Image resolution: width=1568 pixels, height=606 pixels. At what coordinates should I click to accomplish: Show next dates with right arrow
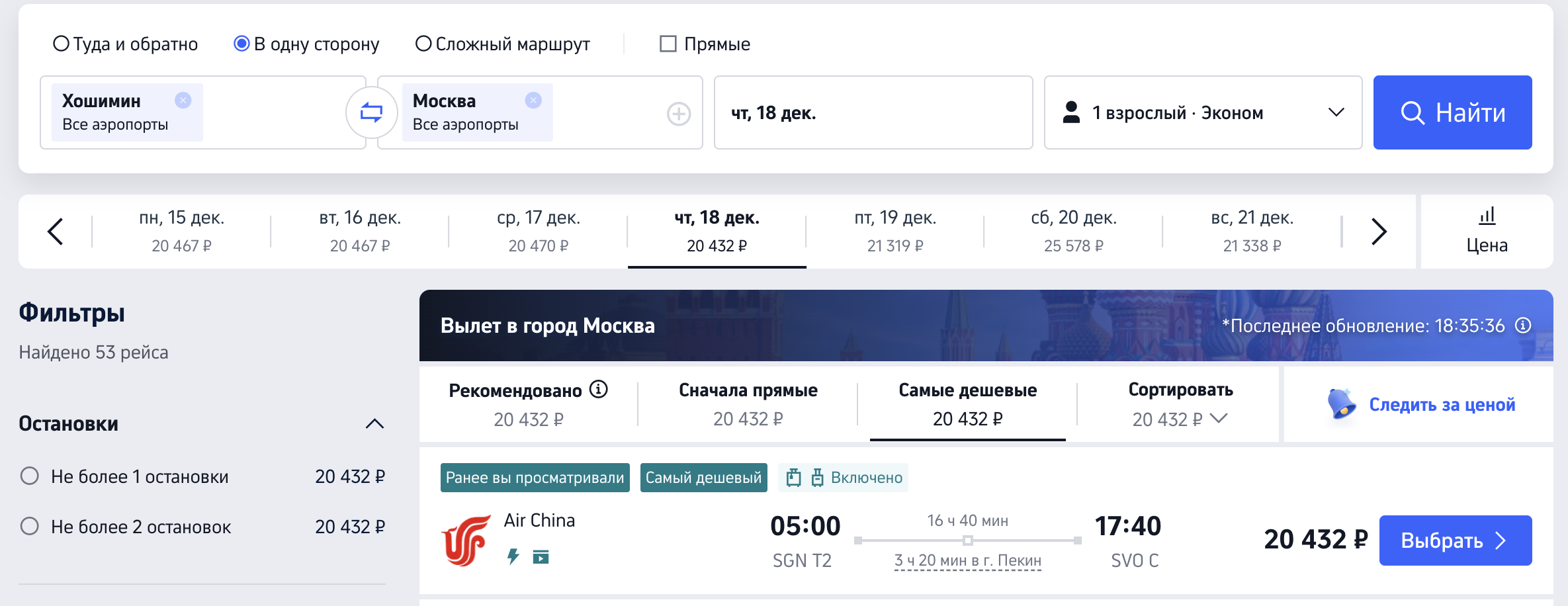click(x=1379, y=232)
